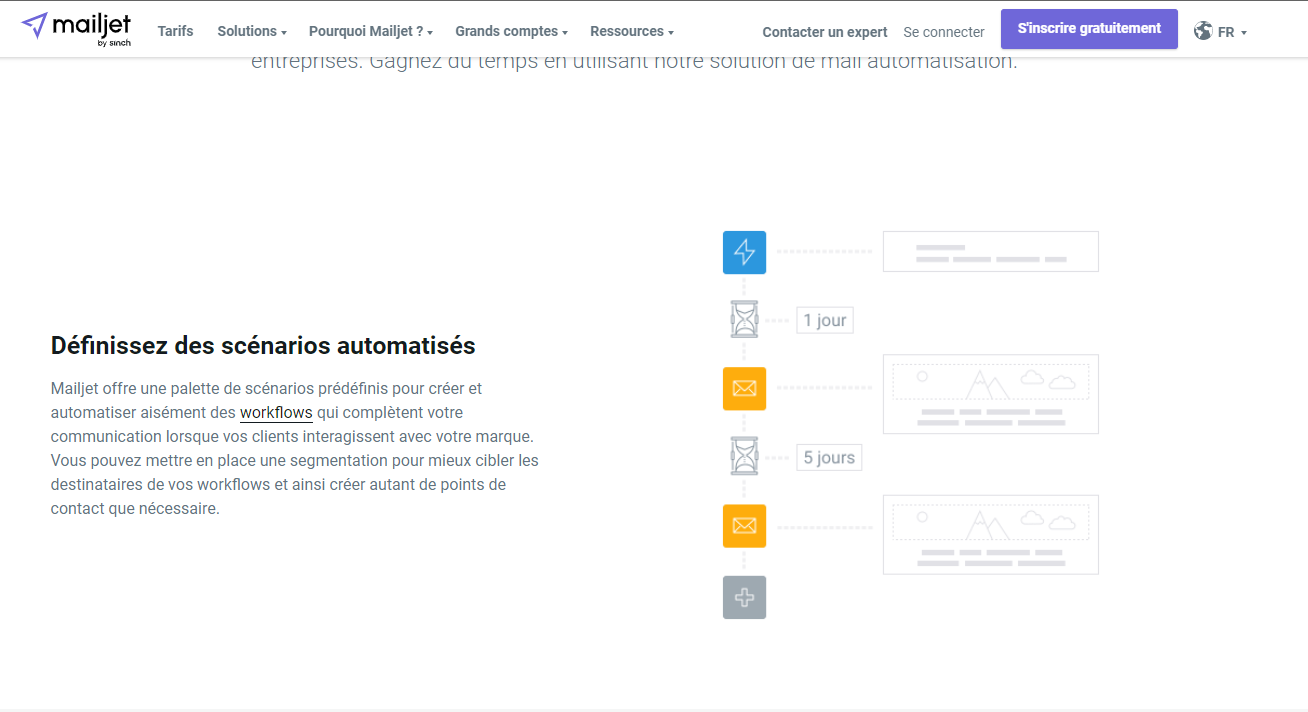The height and width of the screenshot is (712, 1308).
Task: Click the gray plus add-step icon
Action: [x=744, y=597]
